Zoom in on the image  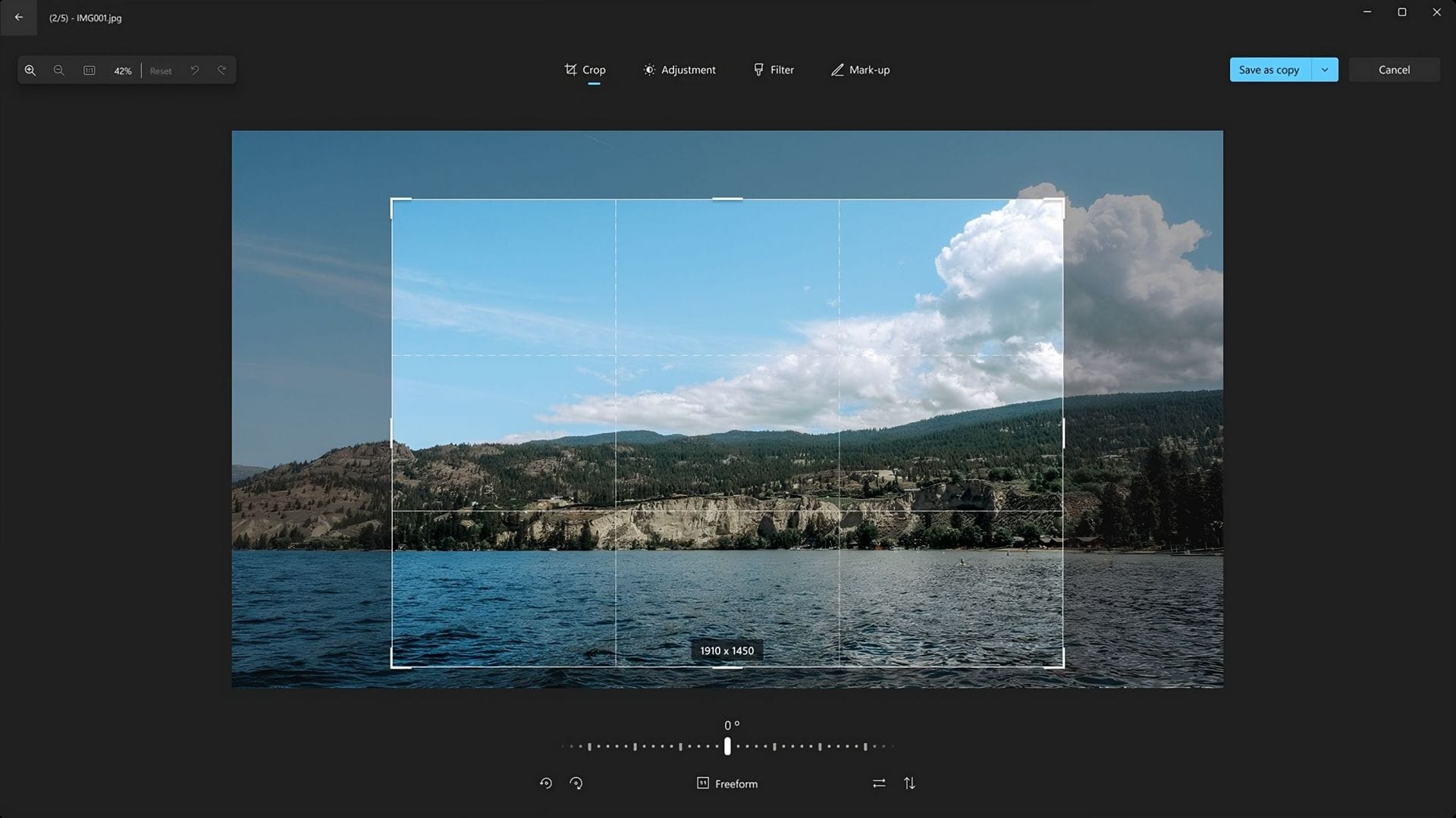click(x=30, y=70)
